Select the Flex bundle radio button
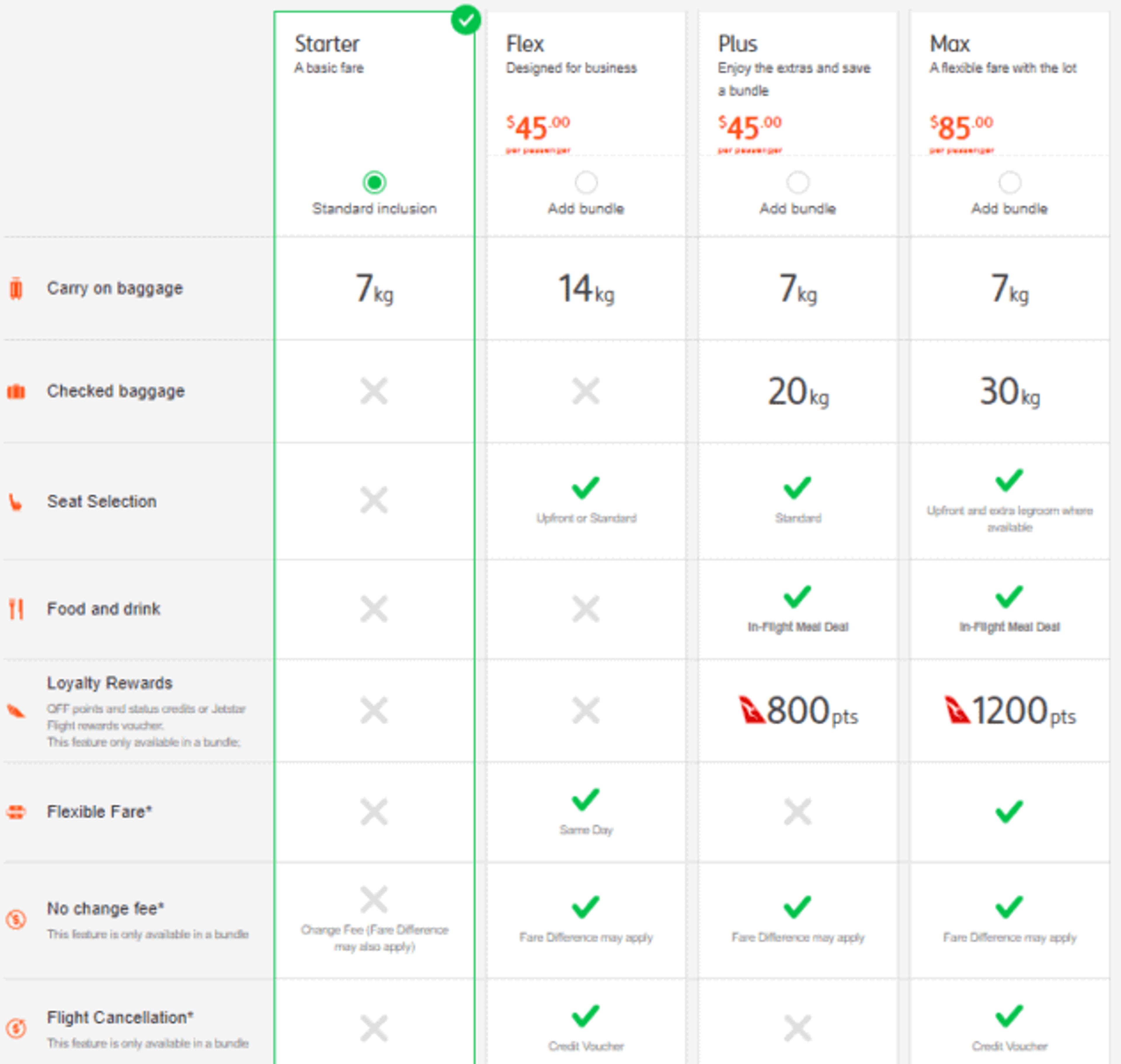The height and width of the screenshot is (1064, 1121). coord(586,183)
